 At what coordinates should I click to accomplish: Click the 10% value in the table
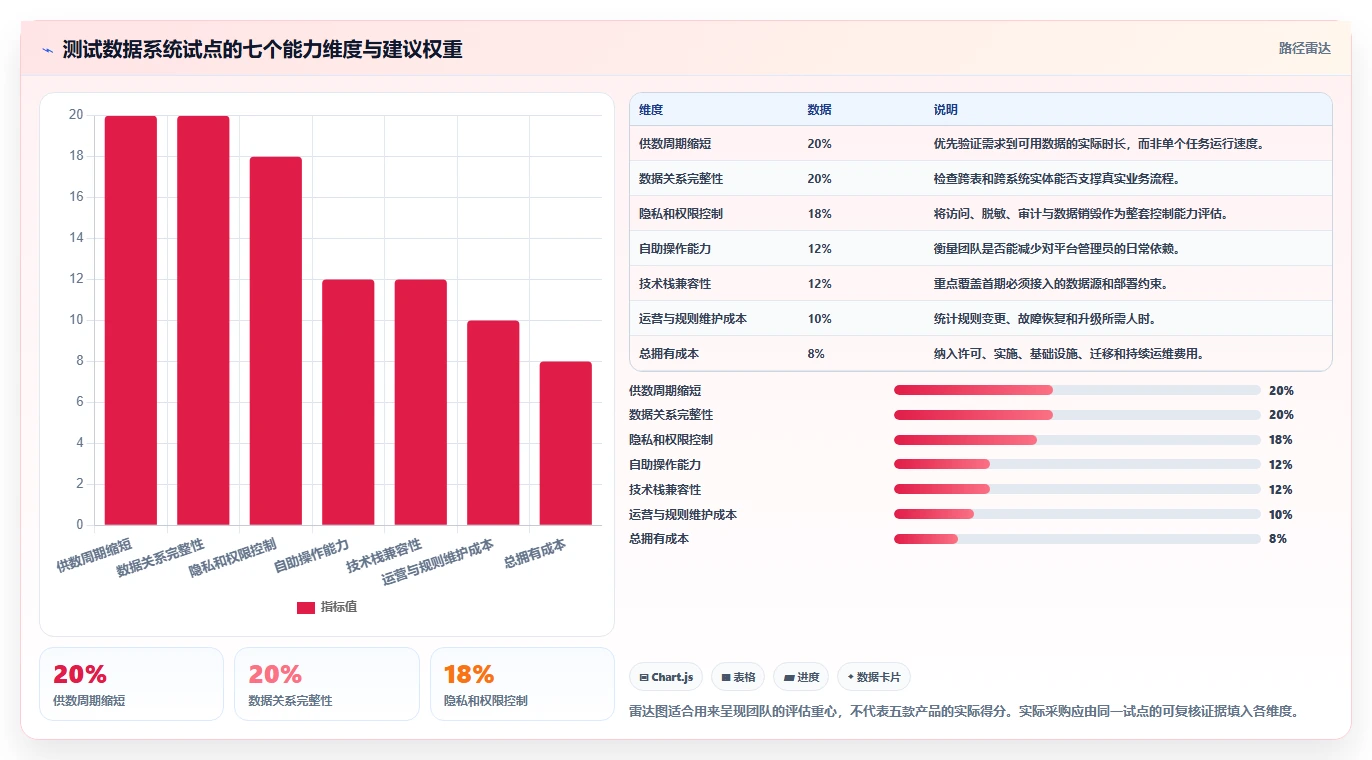(819, 319)
